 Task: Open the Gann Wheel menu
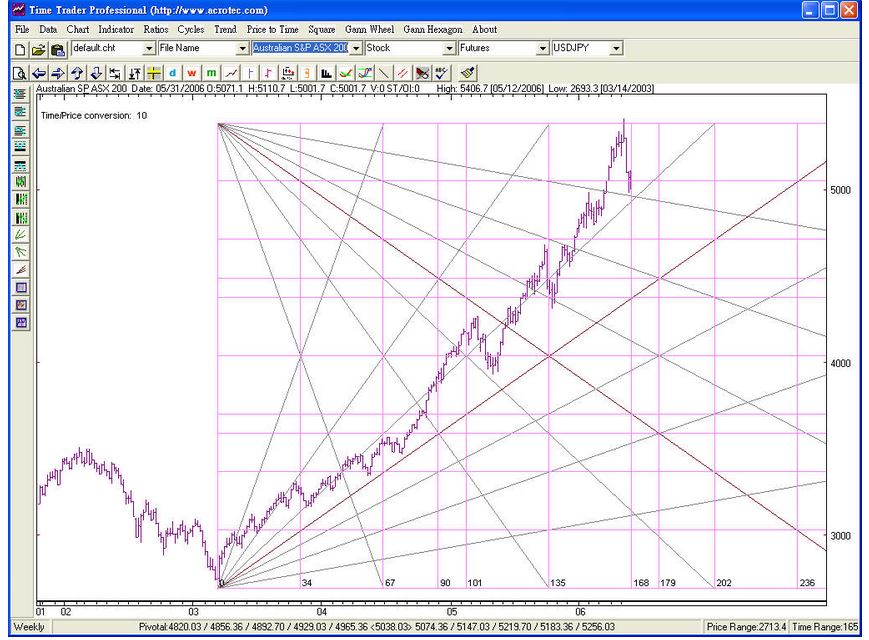point(370,29)
